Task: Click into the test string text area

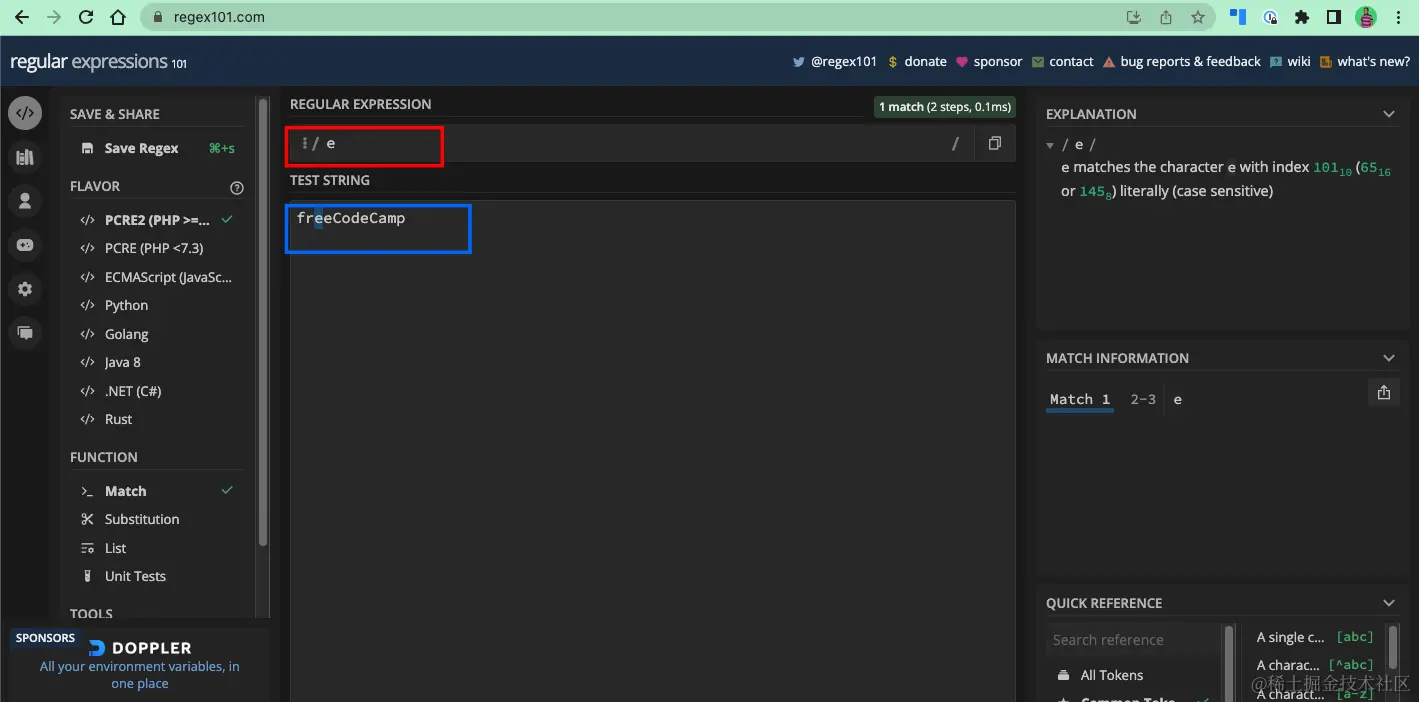Action: coord(652,450)
